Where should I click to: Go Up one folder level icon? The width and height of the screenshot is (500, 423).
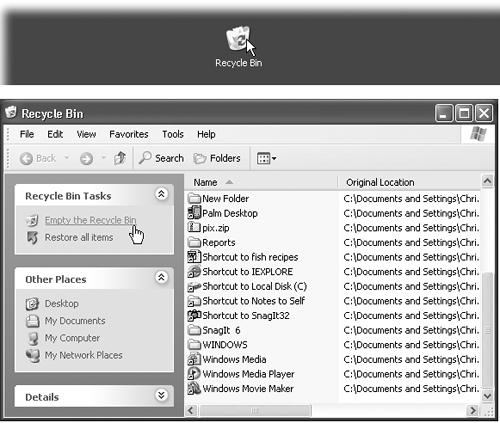[x=120, y=158]
